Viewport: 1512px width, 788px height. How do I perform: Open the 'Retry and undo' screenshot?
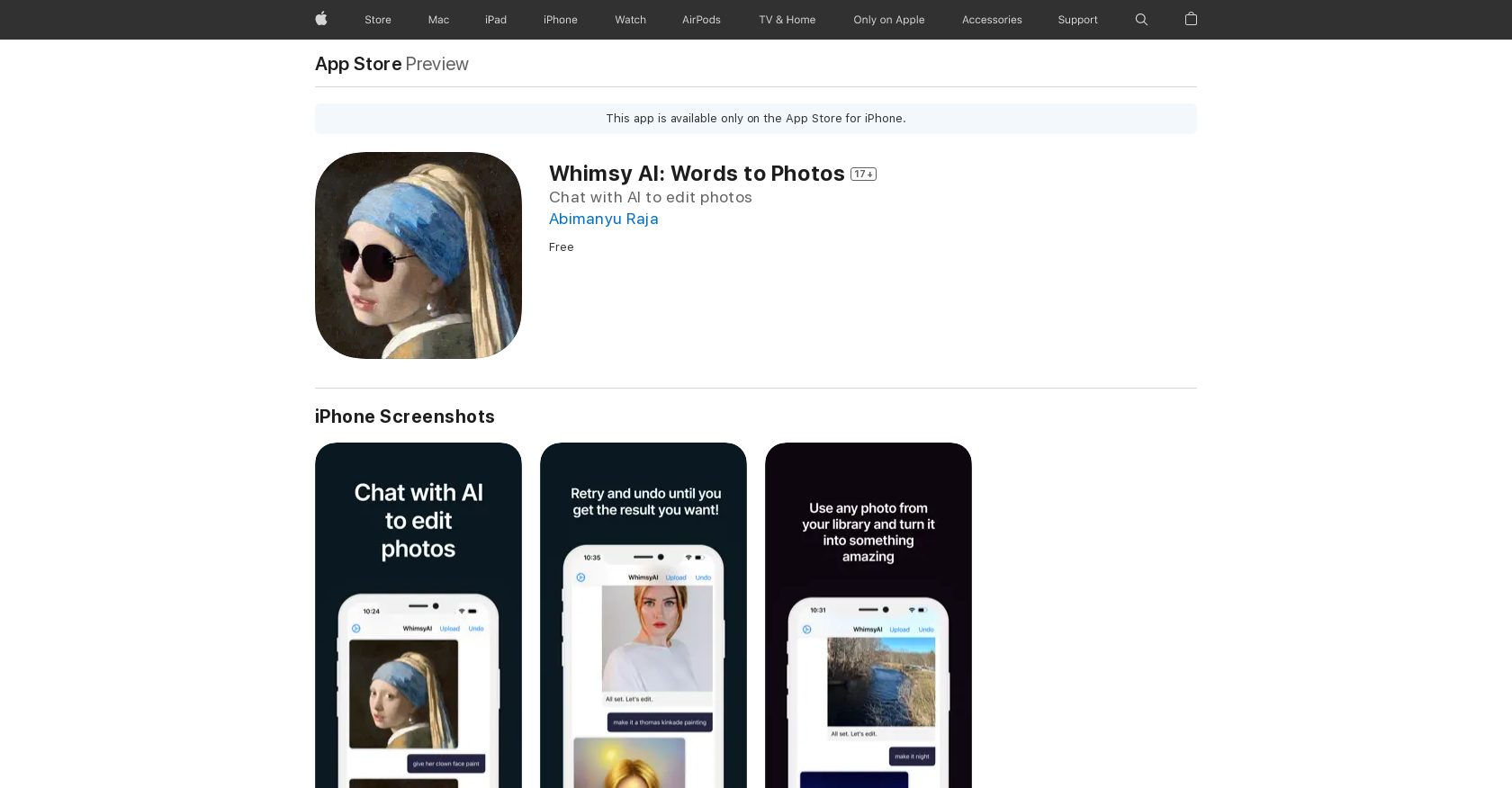click(643, 615)
